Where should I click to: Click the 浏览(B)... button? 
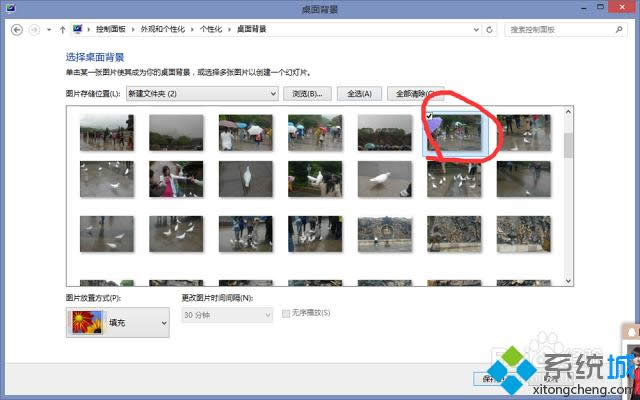pyautogui.click(x=307, y=94)
